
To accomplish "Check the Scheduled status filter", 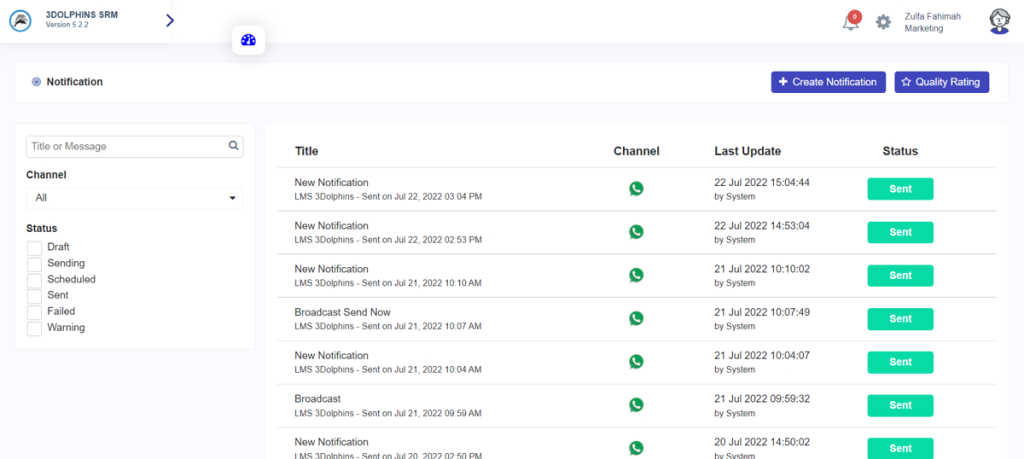I will [34, 280].
